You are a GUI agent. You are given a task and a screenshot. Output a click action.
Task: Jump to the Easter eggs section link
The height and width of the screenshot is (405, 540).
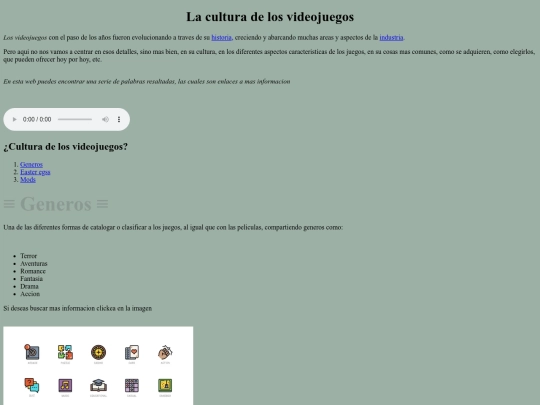pyautogui.click(x=35, y=172)
